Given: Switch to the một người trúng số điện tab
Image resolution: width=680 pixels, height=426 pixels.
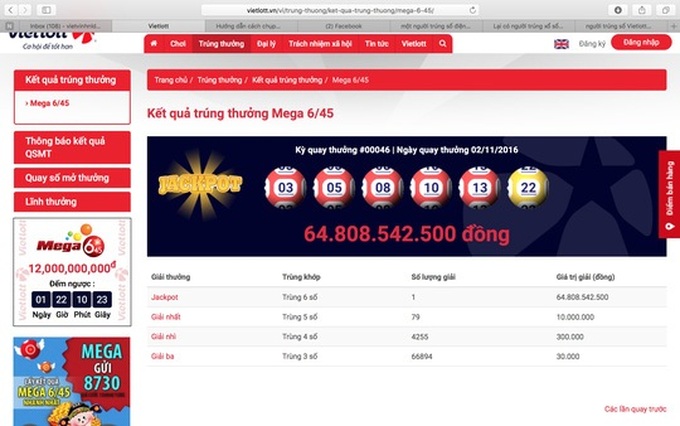Looking at the screenshot, I should [x=436, y=26].
